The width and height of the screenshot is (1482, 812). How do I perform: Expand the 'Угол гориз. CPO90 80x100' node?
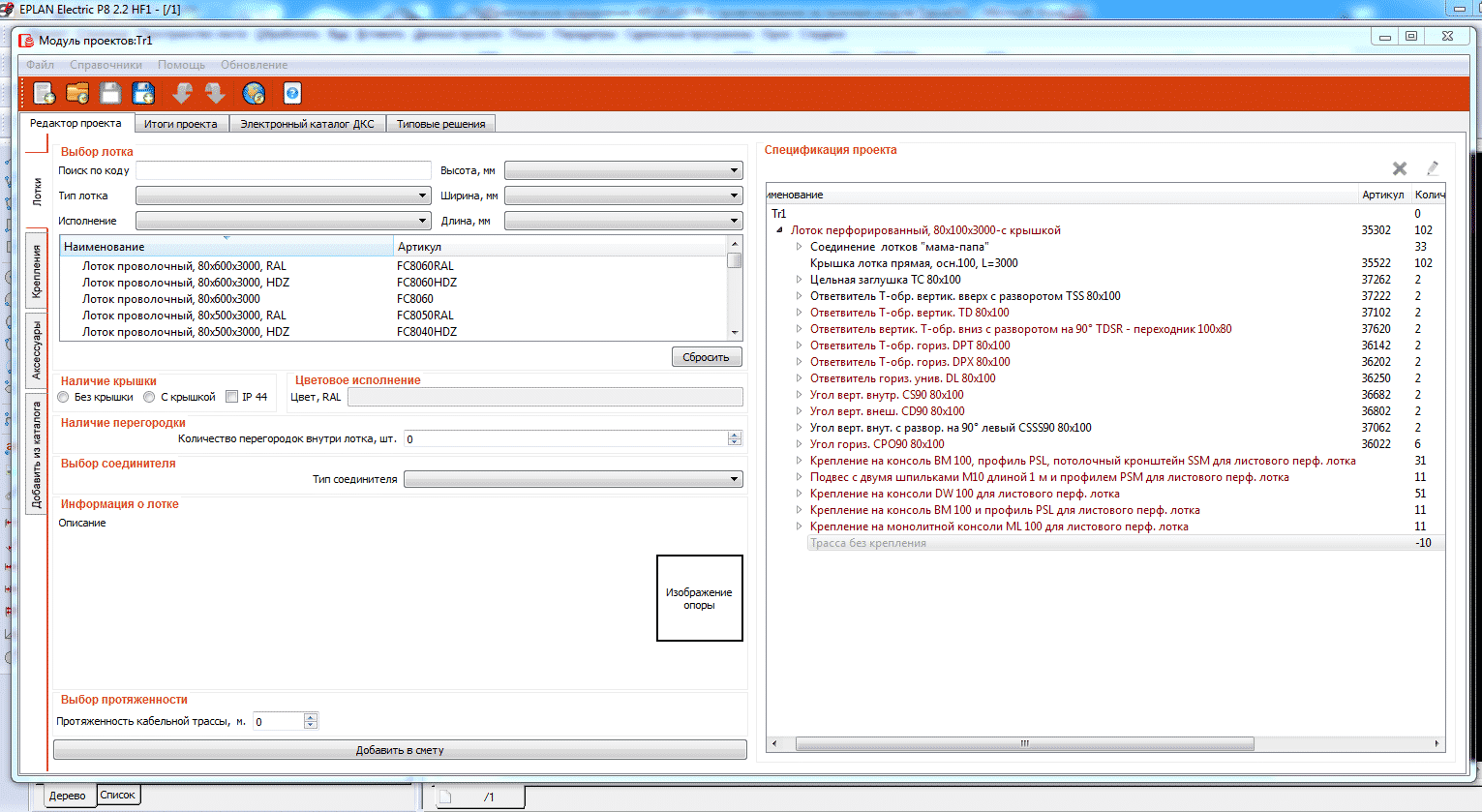(x=799, y=444)
